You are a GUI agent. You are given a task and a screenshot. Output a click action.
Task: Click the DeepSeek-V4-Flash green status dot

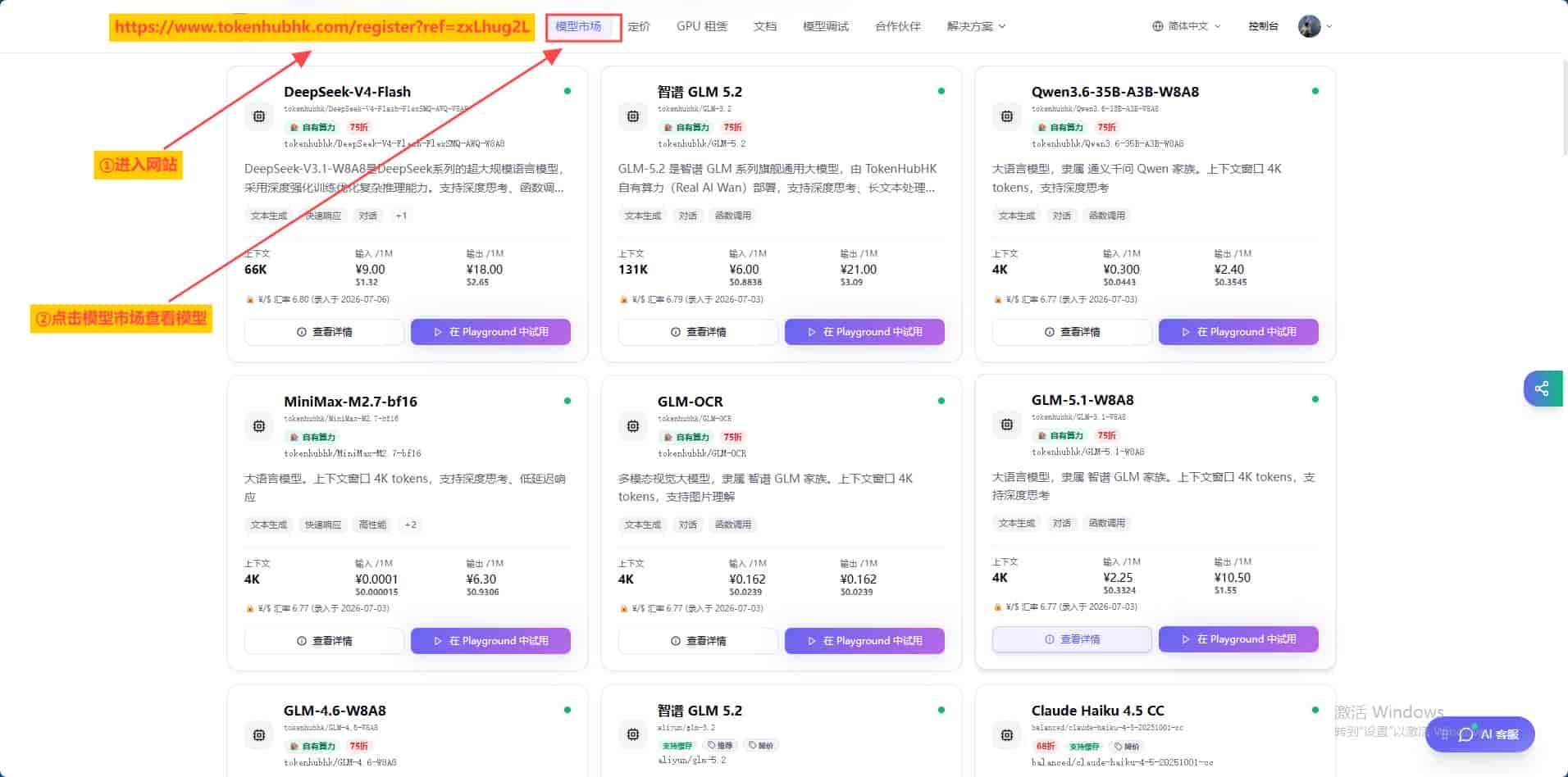567,91
